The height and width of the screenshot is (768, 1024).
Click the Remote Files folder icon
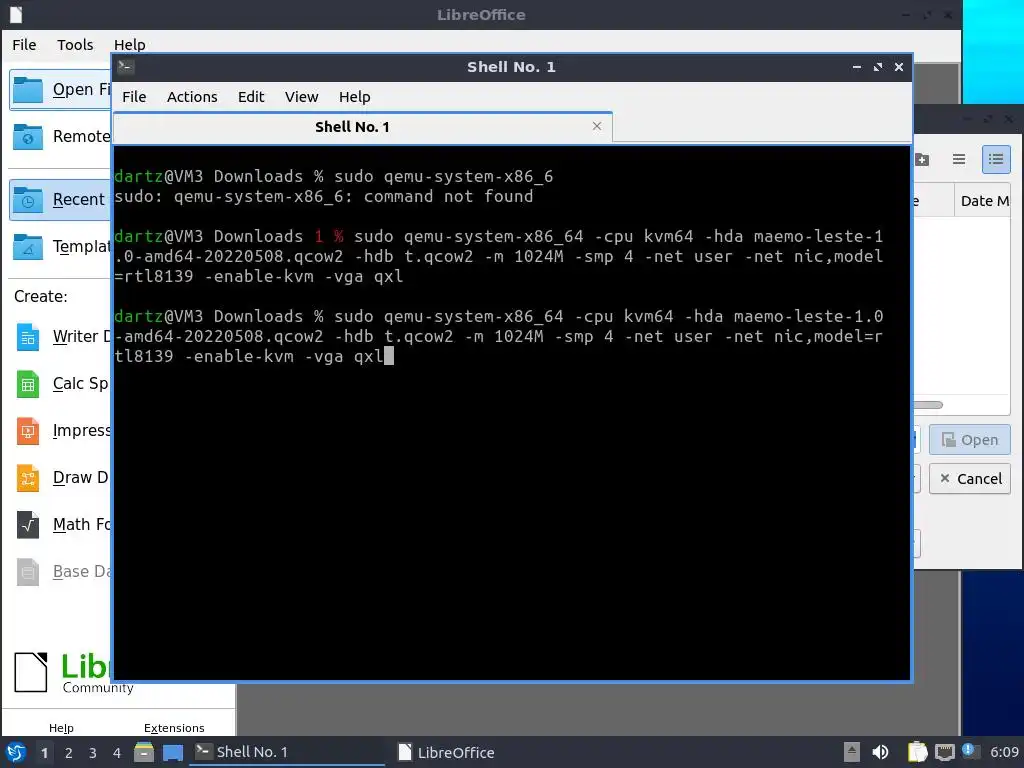[x=28, y=136]
